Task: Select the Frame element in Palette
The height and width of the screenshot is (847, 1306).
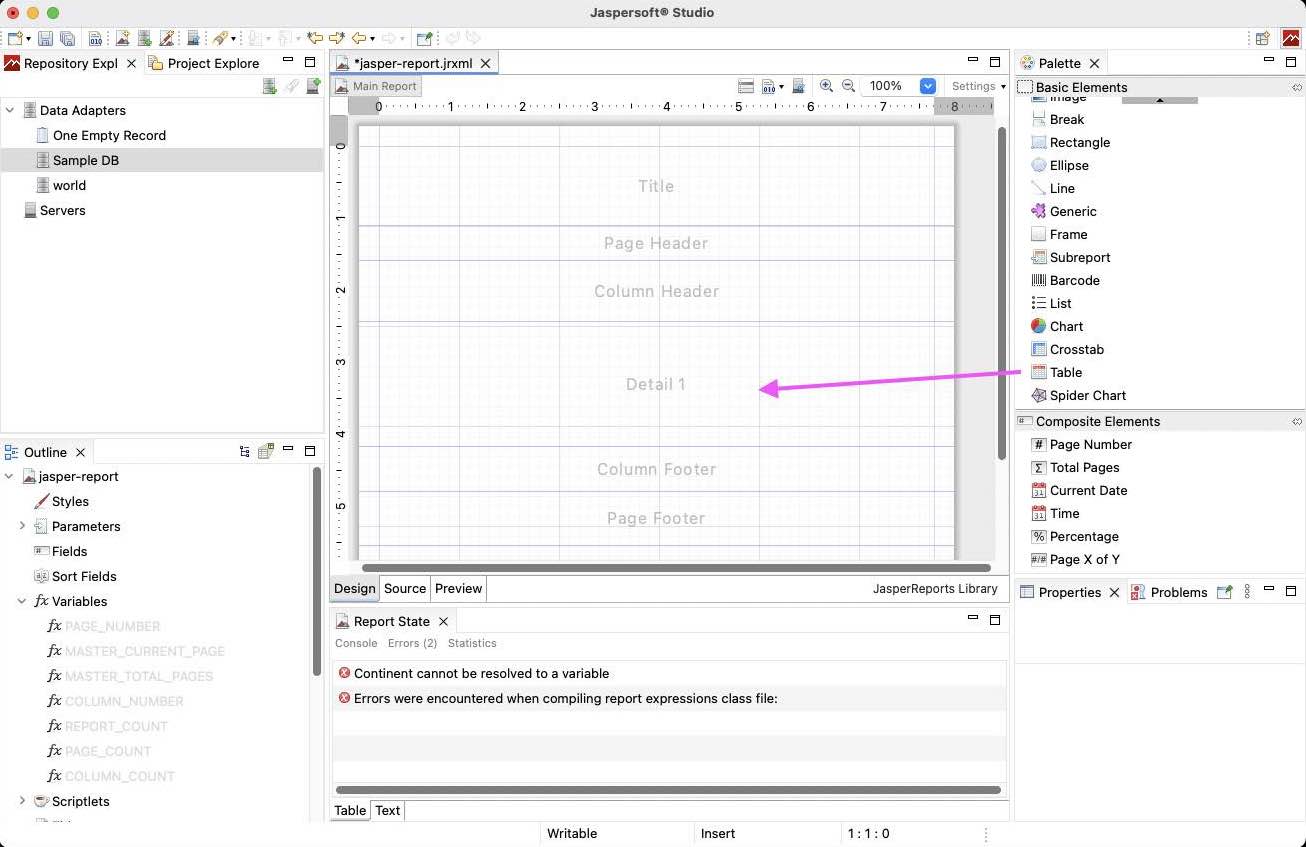Action: click(x=1058, y=234)
